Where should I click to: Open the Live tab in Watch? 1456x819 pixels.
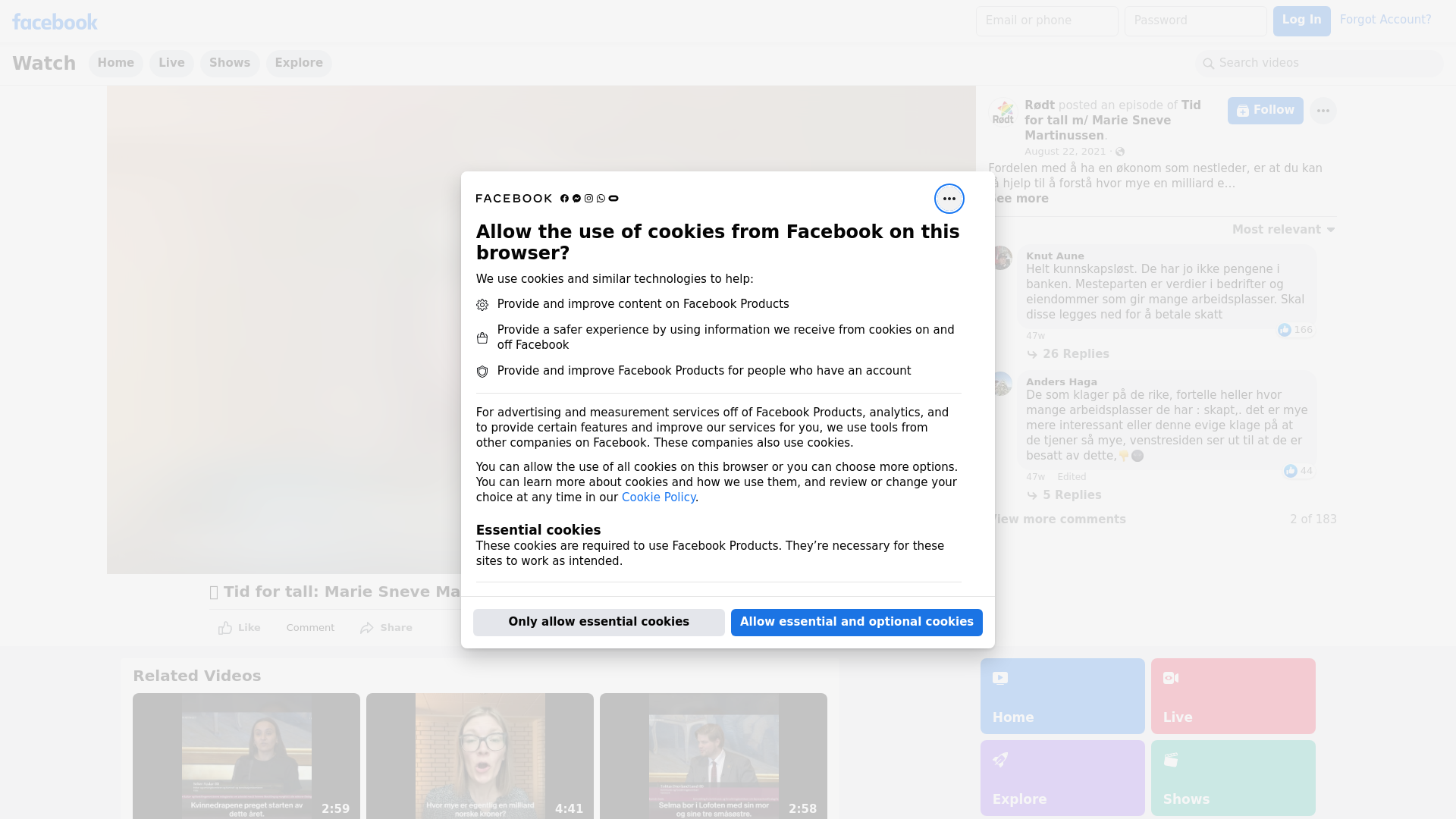pos(171,63)
